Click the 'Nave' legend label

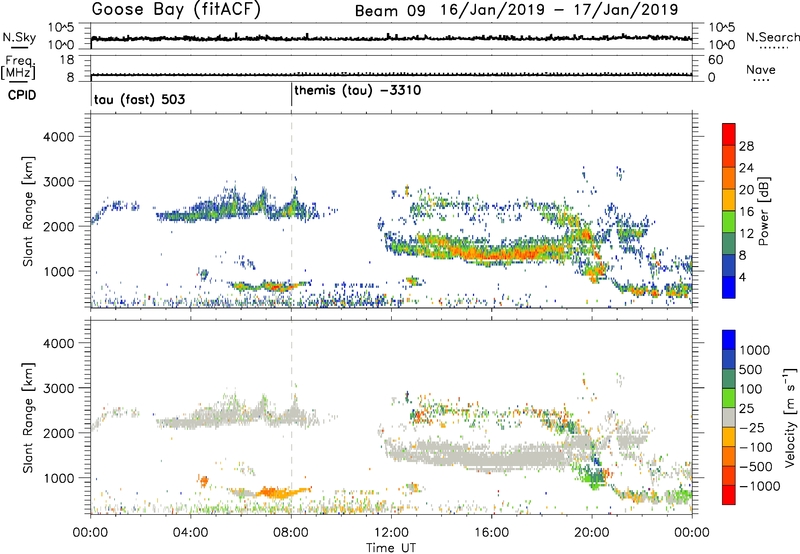point(761,69)
